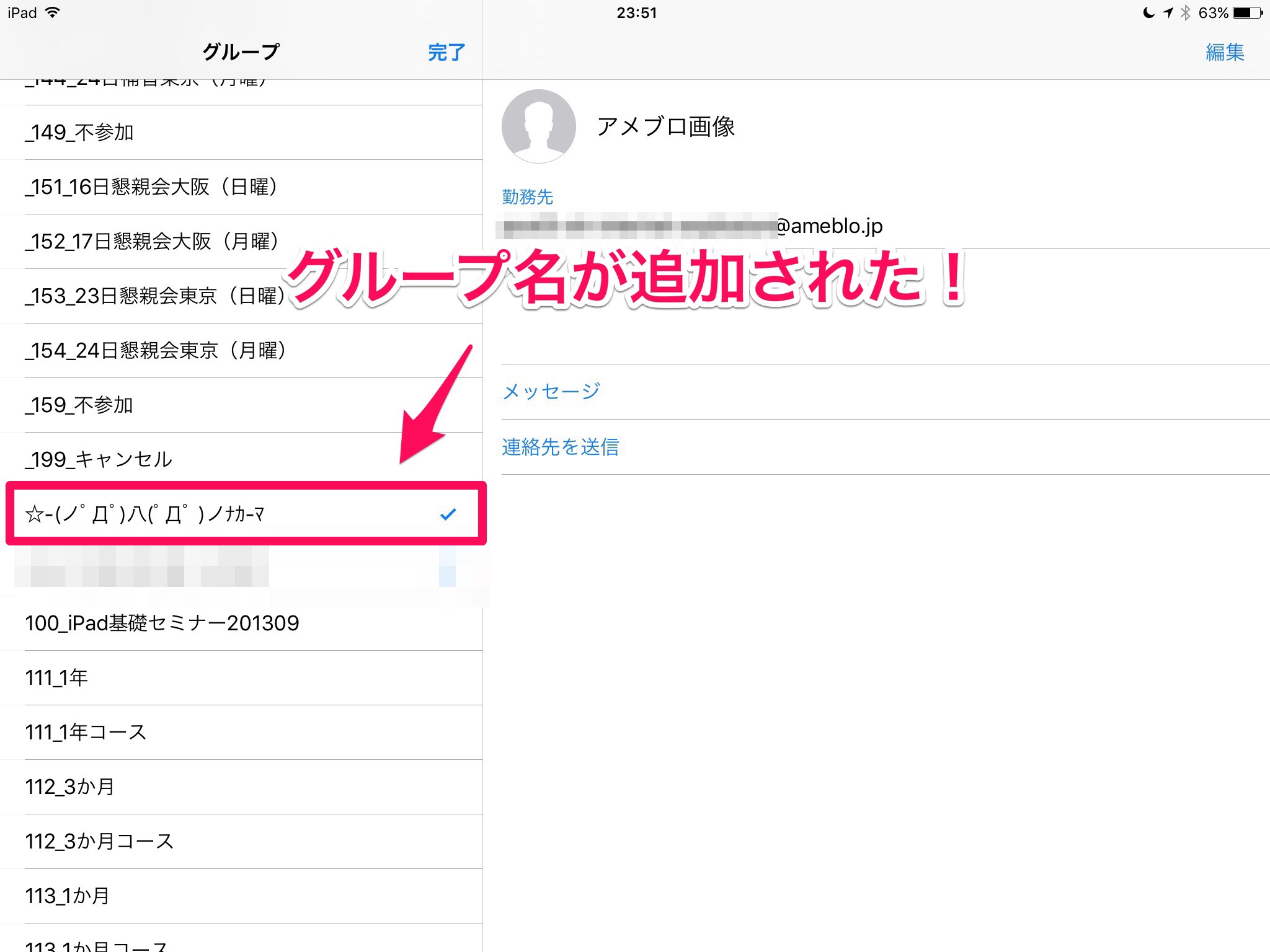Tap the contact avatar silhouette icon

(538, 126)
